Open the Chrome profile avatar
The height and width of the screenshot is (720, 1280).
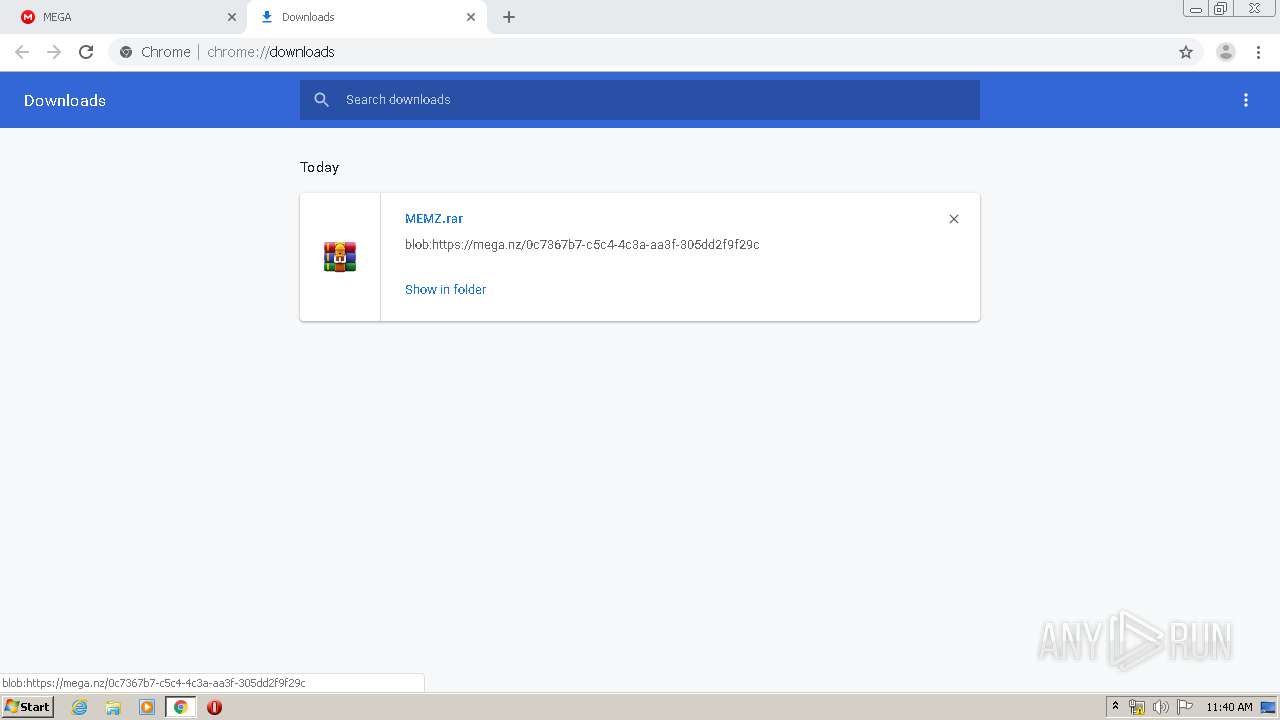tap(1226, 52)
